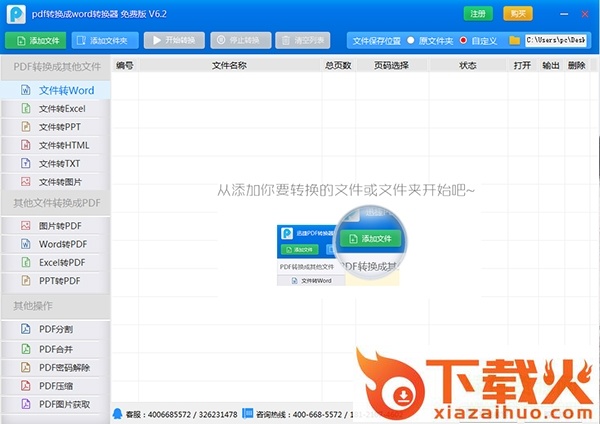Click the image icon beside 文件转图片
The height and width of the screenshot is (424, 600).
point(26,182)
